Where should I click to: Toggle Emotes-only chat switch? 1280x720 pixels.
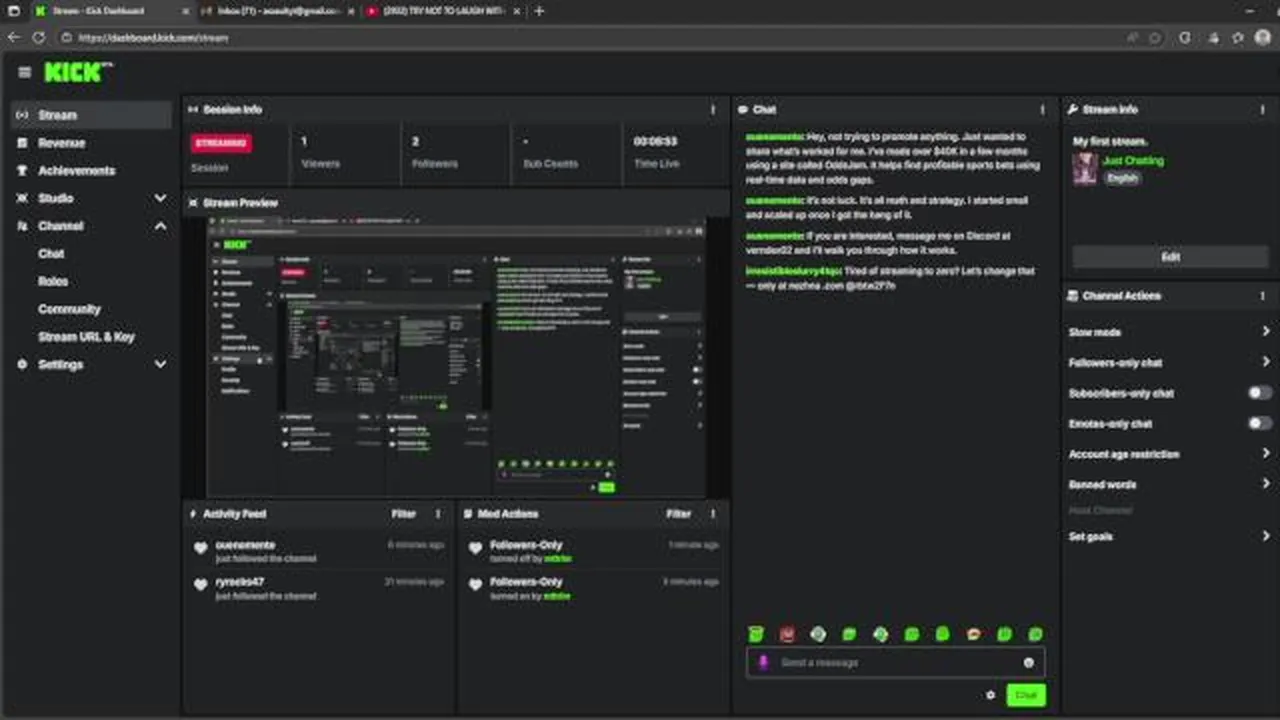tap(1260, 424)
